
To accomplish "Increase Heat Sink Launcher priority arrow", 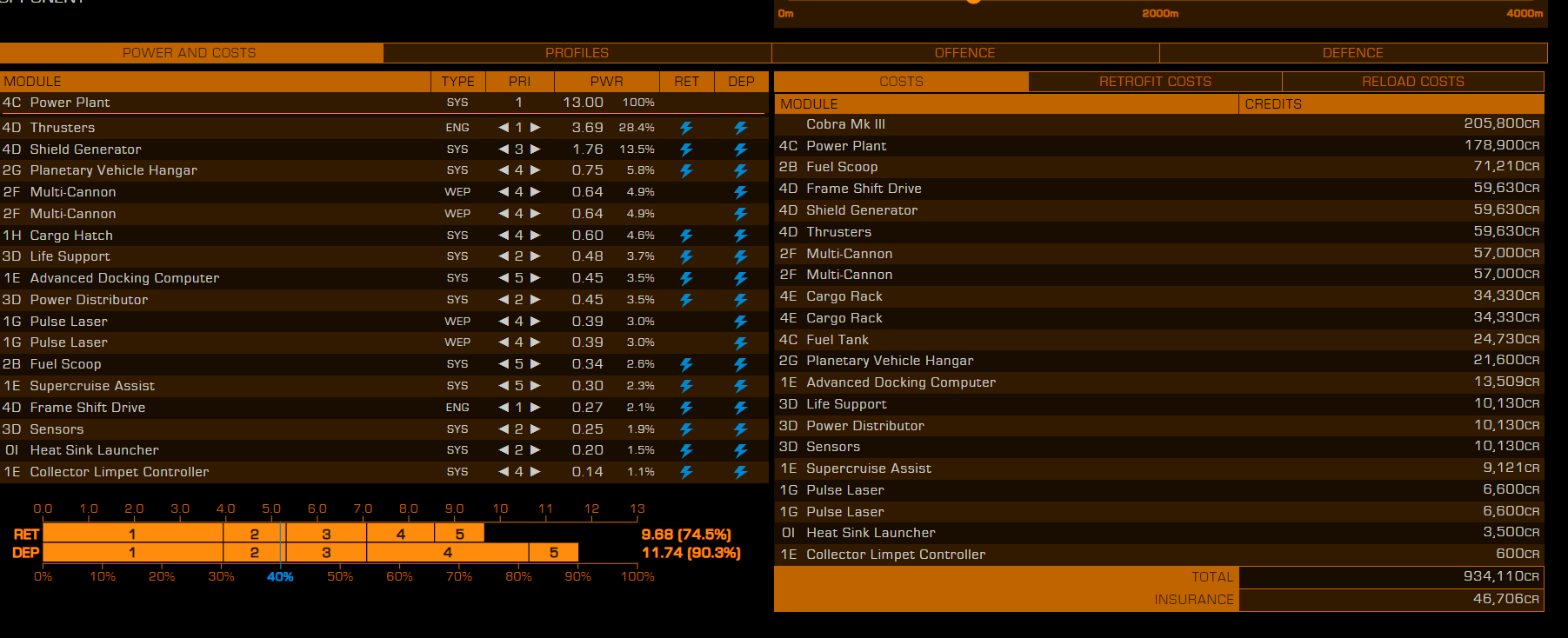I will click(x=536, y=450).
